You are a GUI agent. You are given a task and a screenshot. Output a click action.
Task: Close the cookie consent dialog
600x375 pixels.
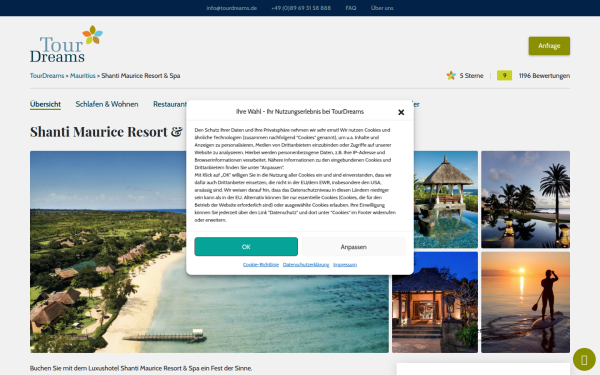(x=401, y=112)
